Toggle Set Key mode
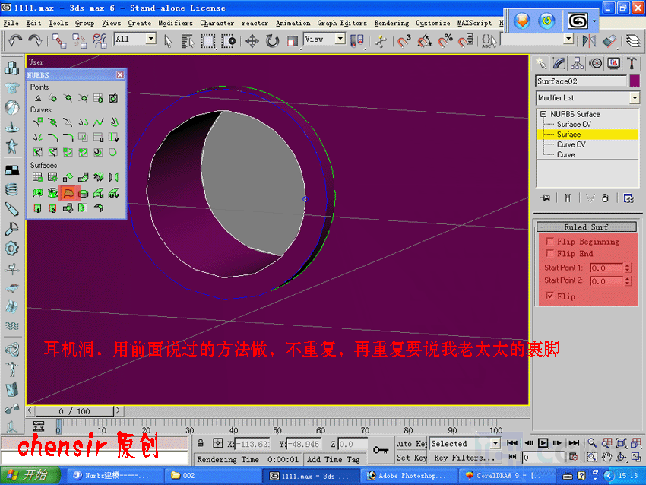The width and height of the screenshot is (646, 485). pos(411,457)
